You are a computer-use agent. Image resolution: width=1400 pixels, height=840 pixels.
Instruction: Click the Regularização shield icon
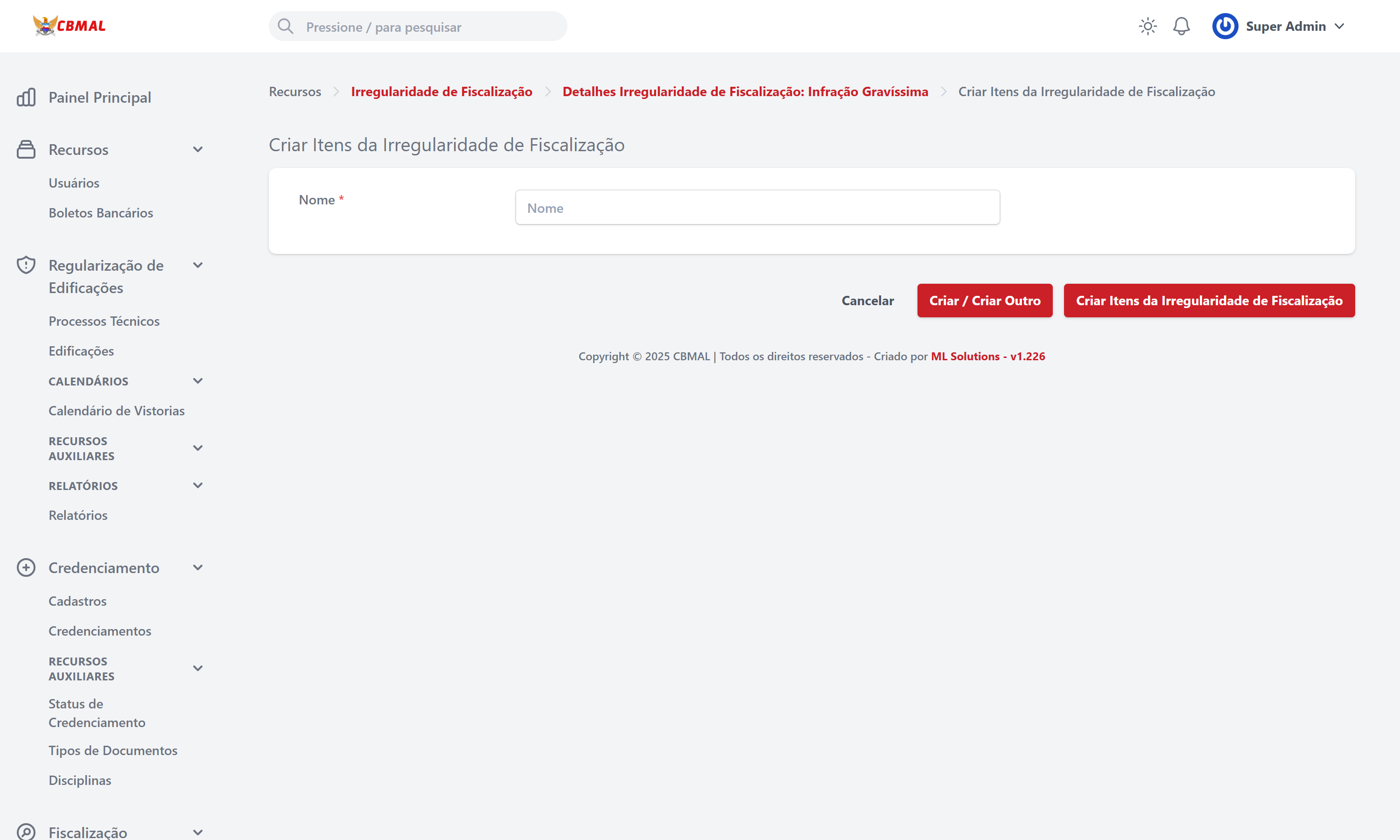tap(26, 266)
